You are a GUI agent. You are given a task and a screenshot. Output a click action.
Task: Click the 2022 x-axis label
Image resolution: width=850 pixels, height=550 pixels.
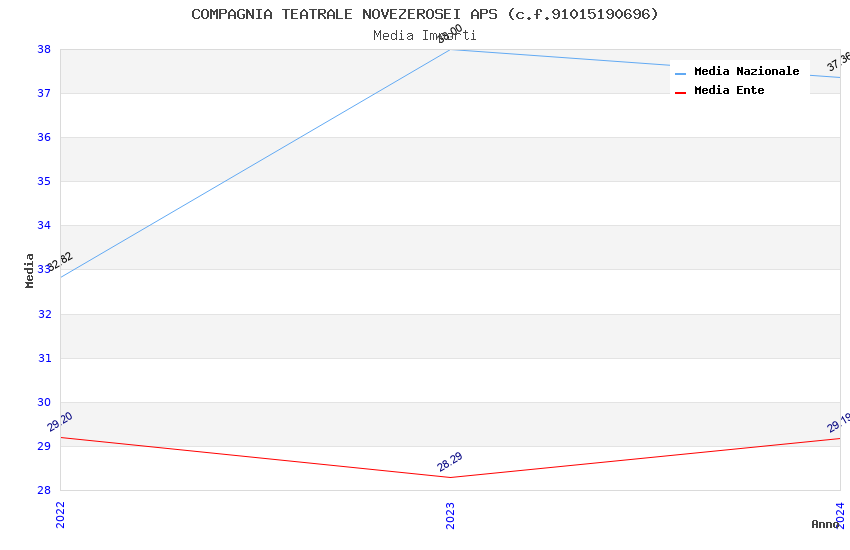point(60,515)
